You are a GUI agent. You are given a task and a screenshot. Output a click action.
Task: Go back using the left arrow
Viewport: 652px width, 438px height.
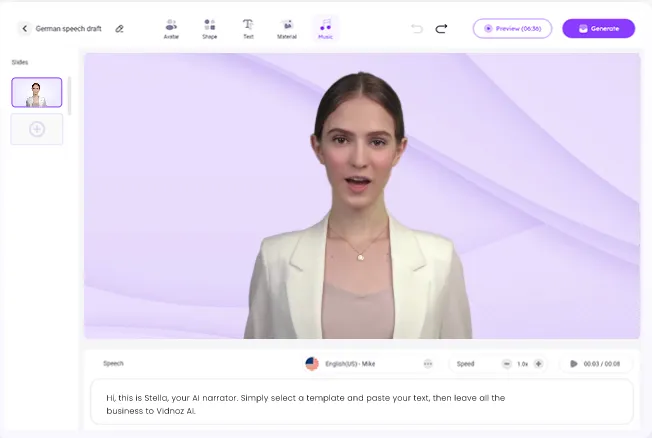pos(25,29)
